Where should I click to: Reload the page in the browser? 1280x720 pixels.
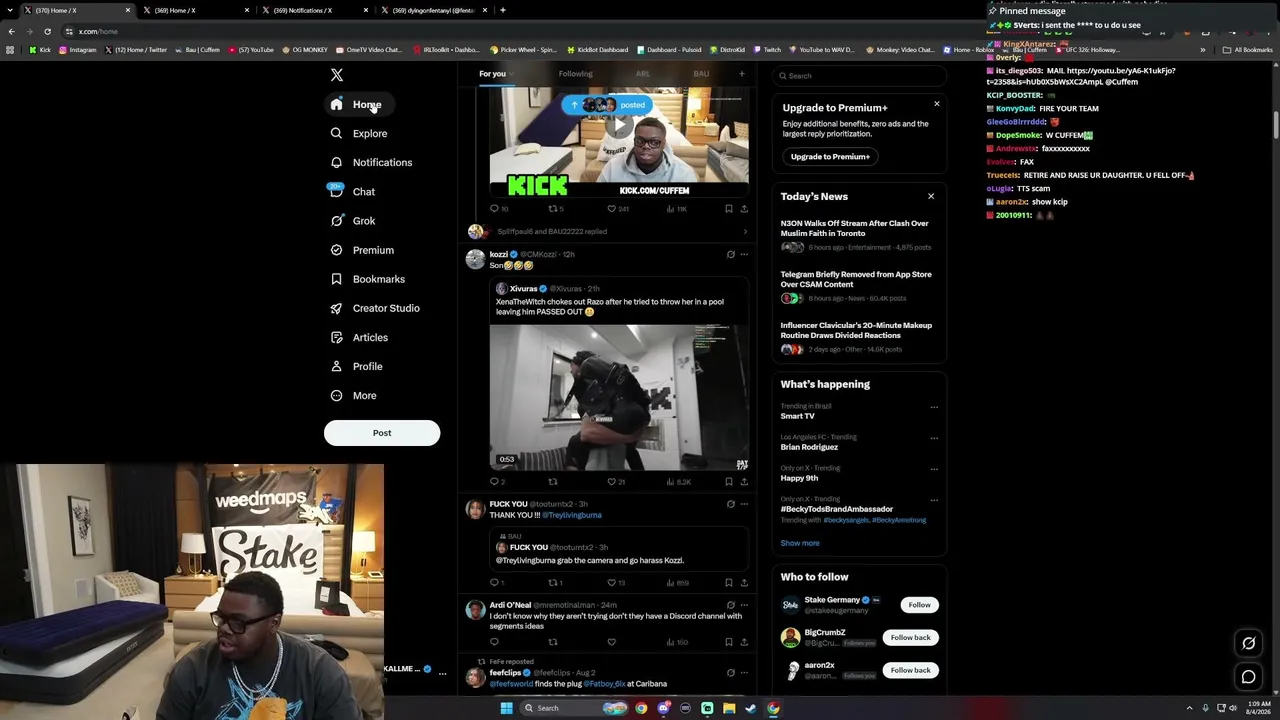[x=47, y=31]
